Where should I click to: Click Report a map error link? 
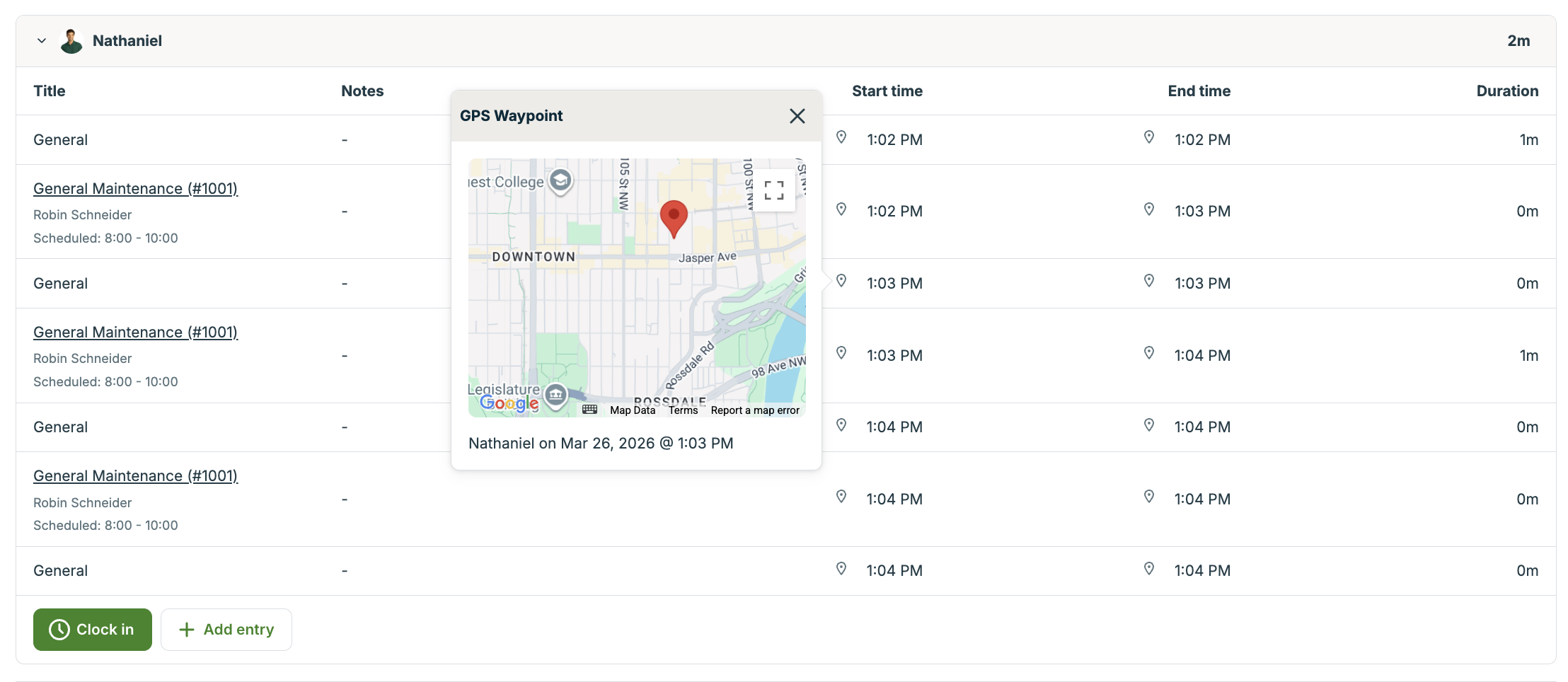tap(754, 410)
